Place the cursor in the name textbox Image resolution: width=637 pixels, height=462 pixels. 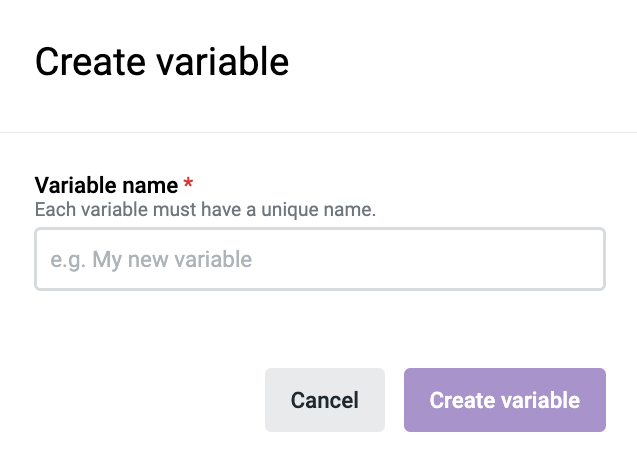(320, 260)
